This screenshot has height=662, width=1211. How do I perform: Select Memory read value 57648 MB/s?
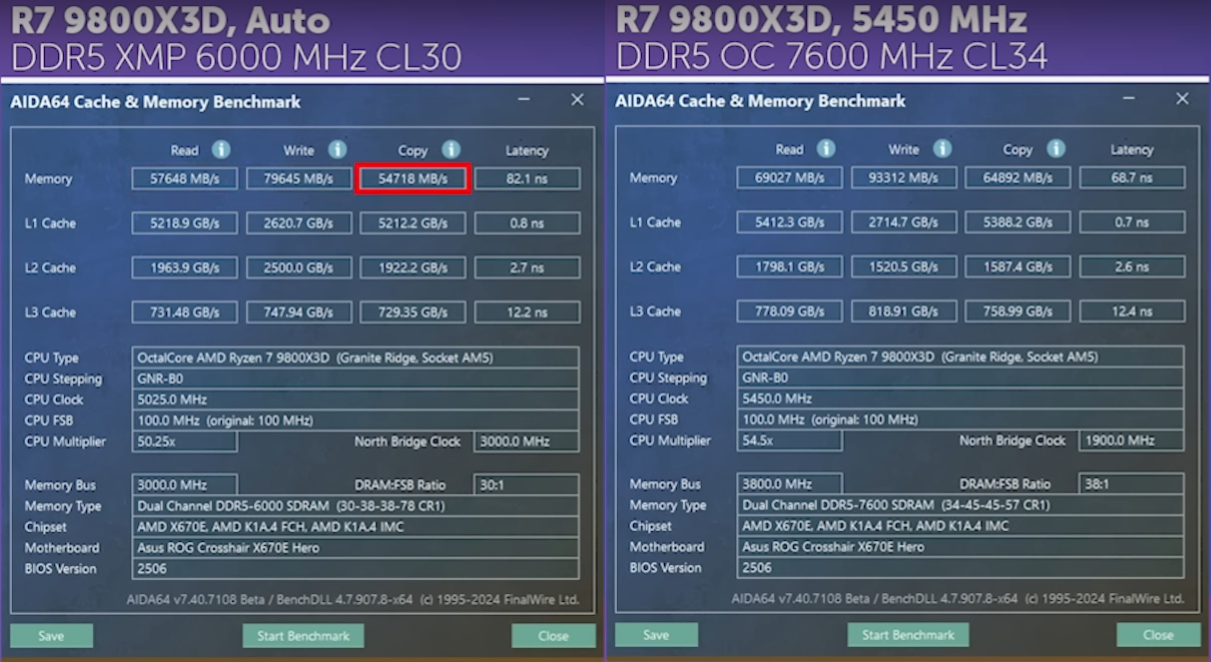184,179
